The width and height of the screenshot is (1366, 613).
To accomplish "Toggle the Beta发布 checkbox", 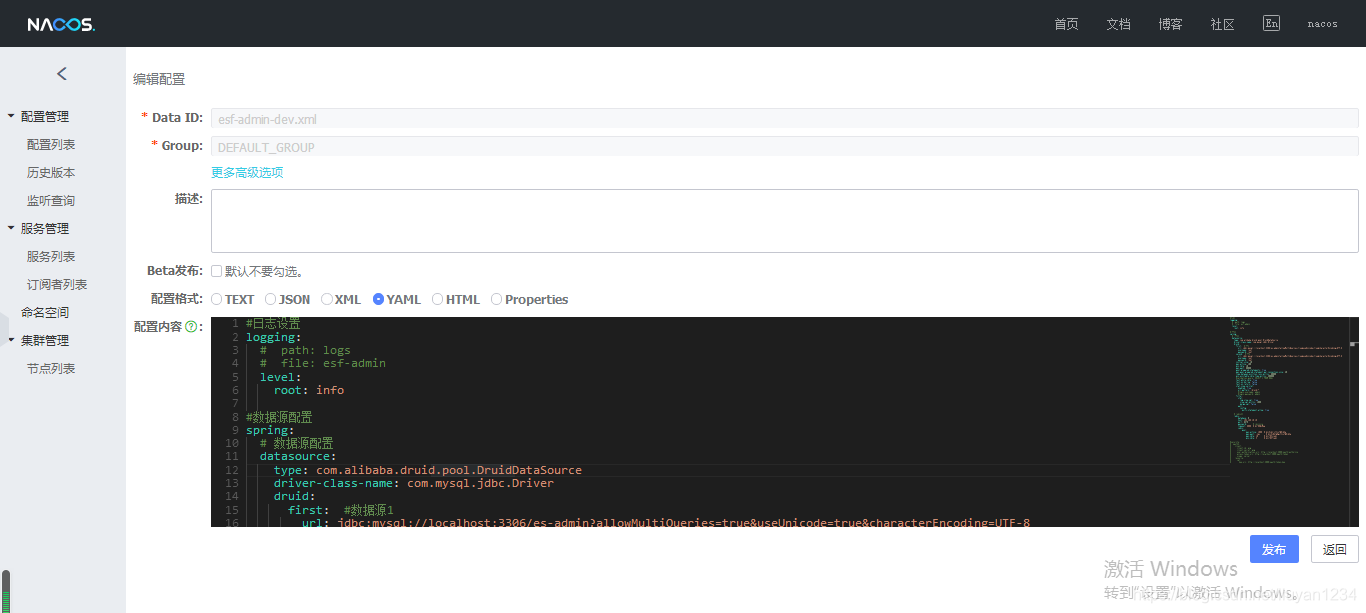I will (x=216, y=271).
